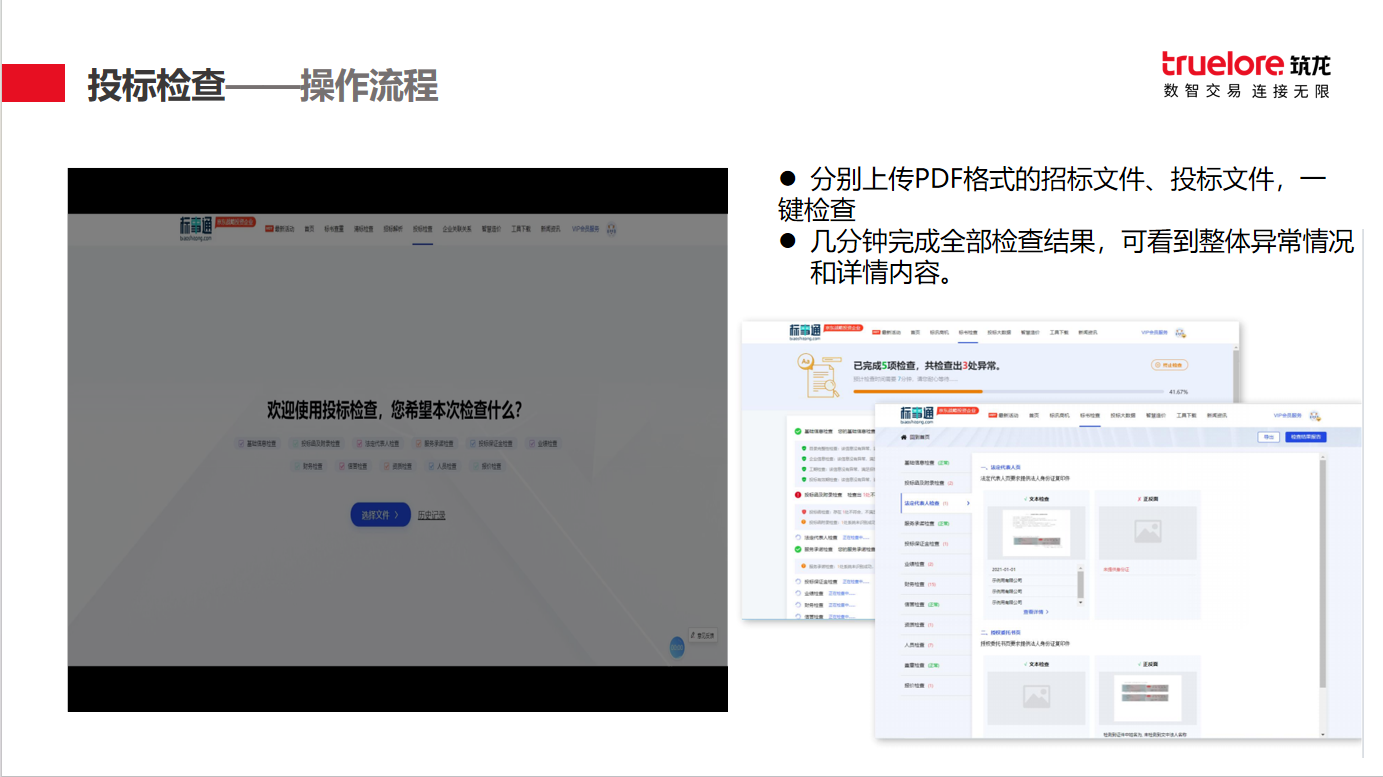The height and width of the screenshot is (777, 1383).
Task: Click the blue floating round icon in the left screenshot
Action: tap(677, 647)
